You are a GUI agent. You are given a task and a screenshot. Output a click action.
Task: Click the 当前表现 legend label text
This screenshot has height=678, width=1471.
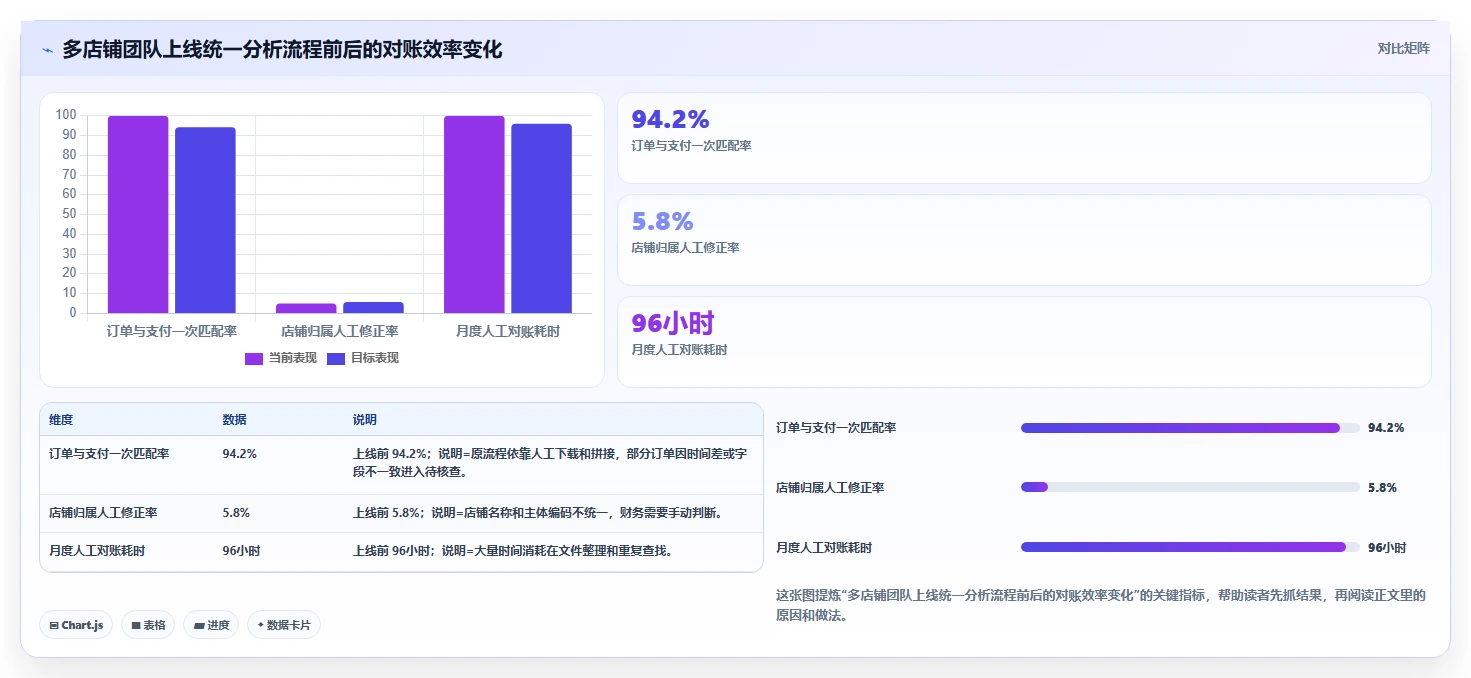click(292, 358)
